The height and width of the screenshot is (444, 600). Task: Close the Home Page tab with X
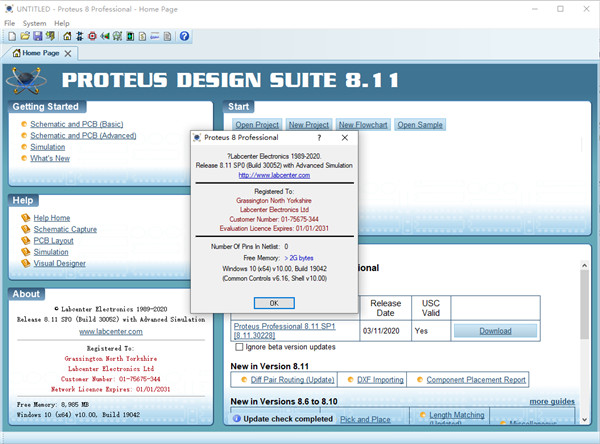[68, 54]
